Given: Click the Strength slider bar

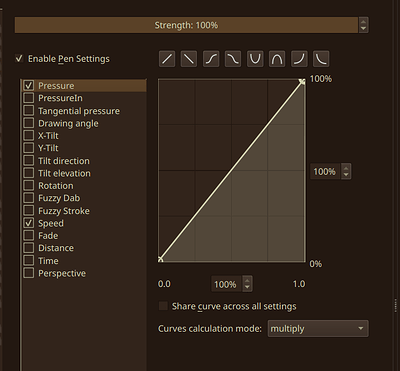Looking at the screenshot, I should 186,25.
